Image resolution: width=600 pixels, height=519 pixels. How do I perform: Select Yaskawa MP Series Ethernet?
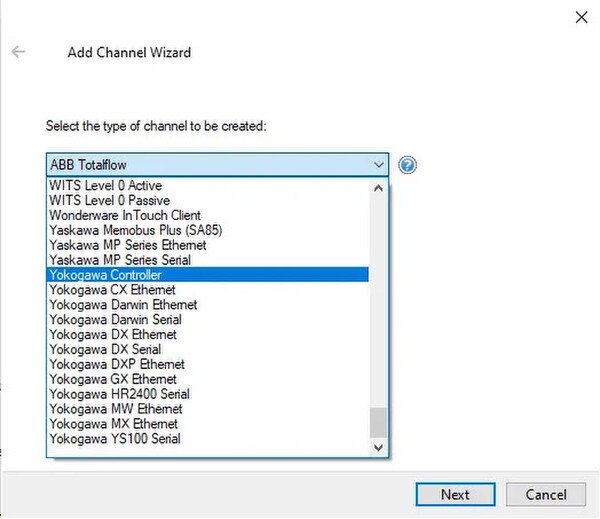(x=208, y=245)
